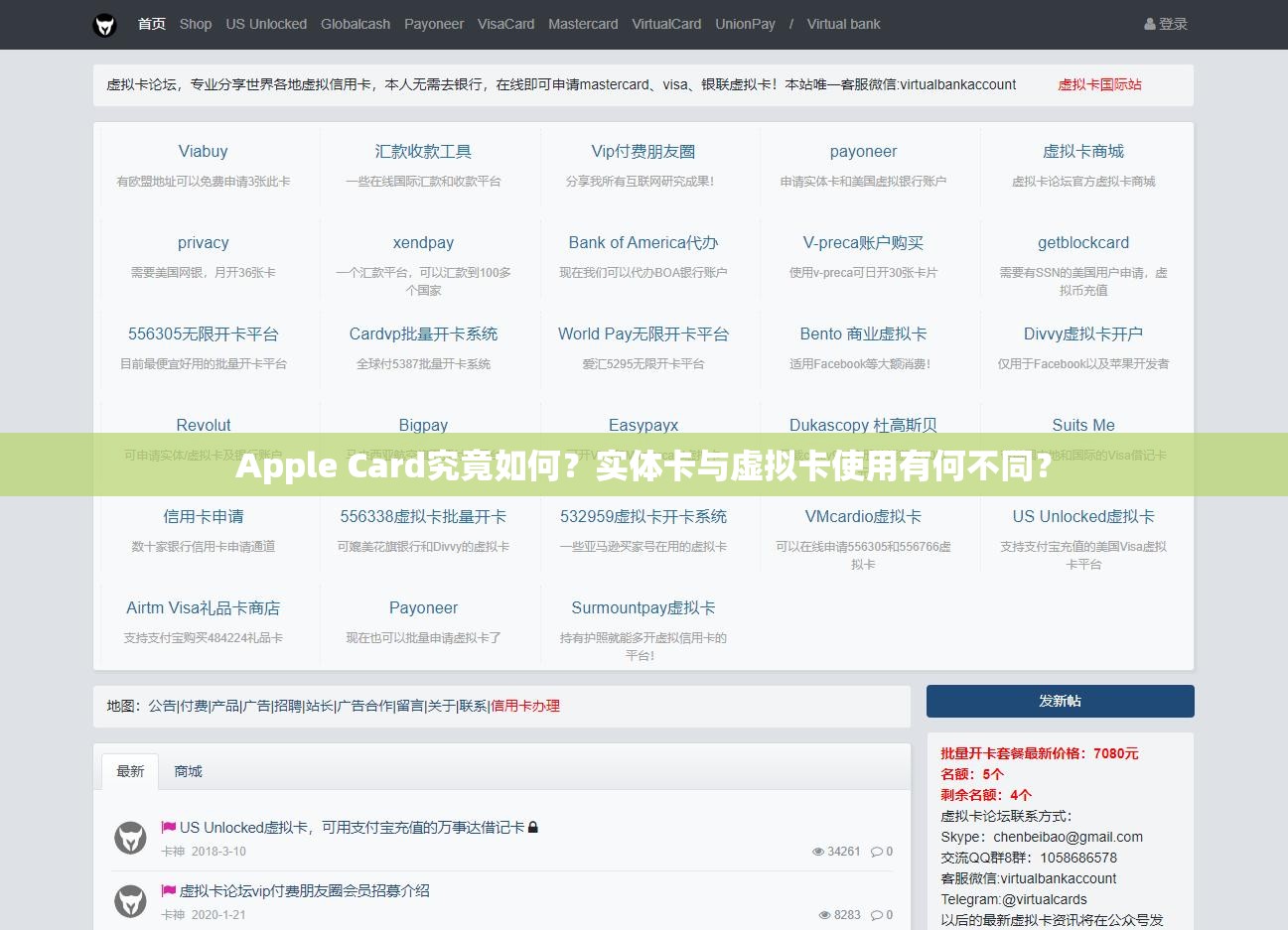
Task: Click lock icon after US Unlocked post title
Action: coord(533,827)
